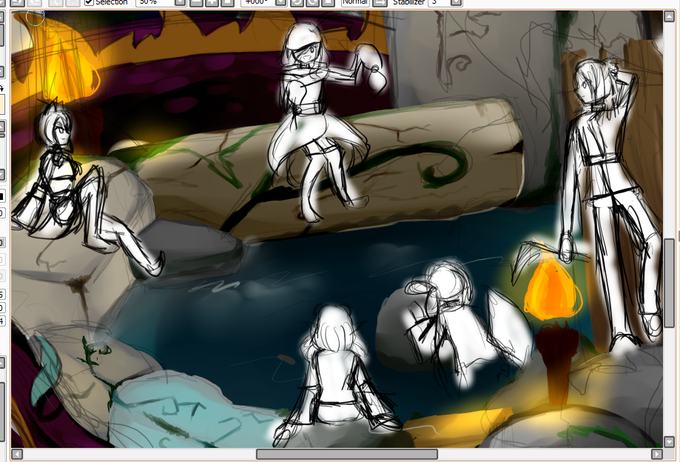Click the horizontal scrollbar left arrow
Viewport: 680px width, 462px height.
coord(17,454)
